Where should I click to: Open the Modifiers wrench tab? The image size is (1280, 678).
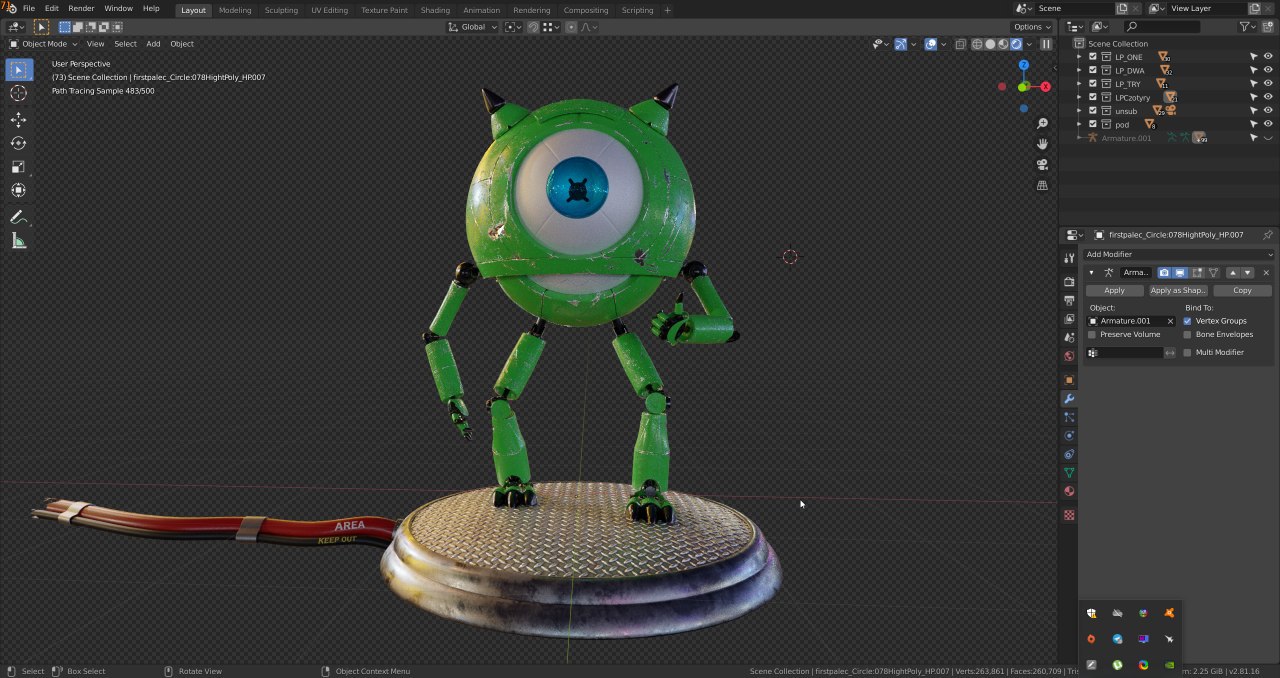(1069, 399)
